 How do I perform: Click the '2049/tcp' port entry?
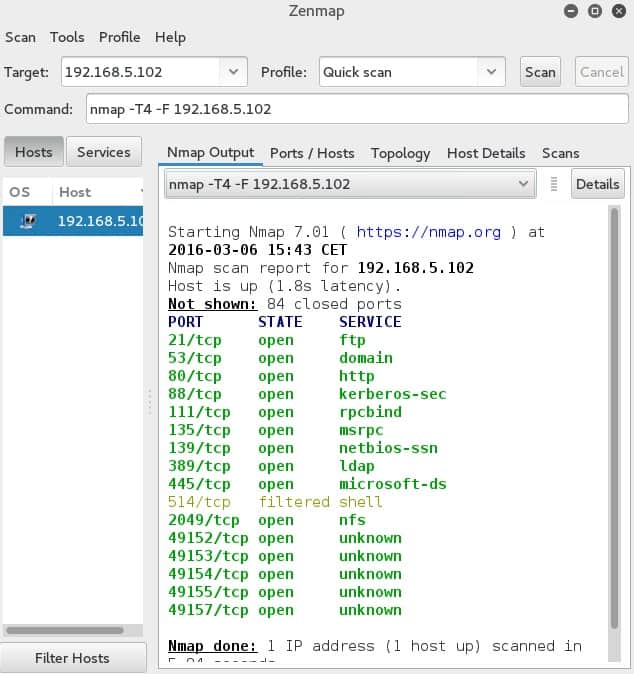pyautogui.click(x=204, y=520)
